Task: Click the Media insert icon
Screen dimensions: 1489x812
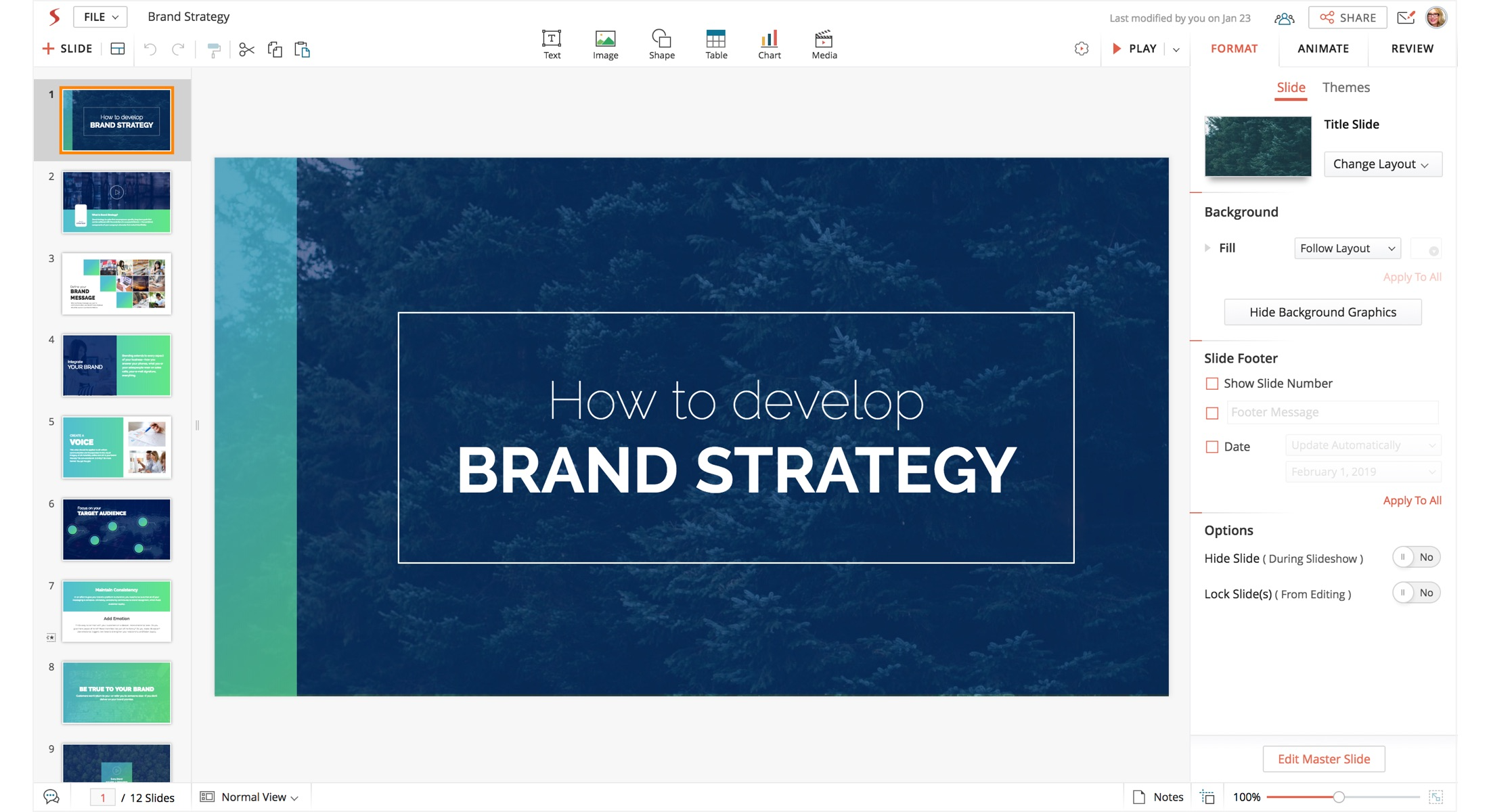Action: point(824,45)
